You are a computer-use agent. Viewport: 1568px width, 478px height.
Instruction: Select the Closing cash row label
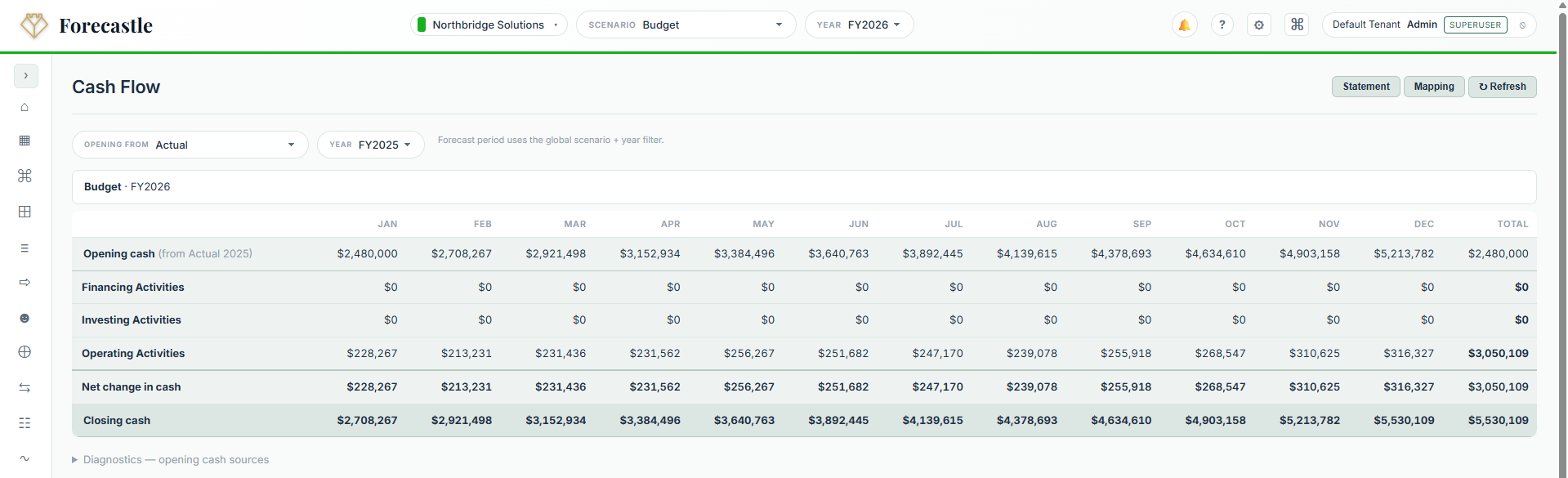coord(117,420)
